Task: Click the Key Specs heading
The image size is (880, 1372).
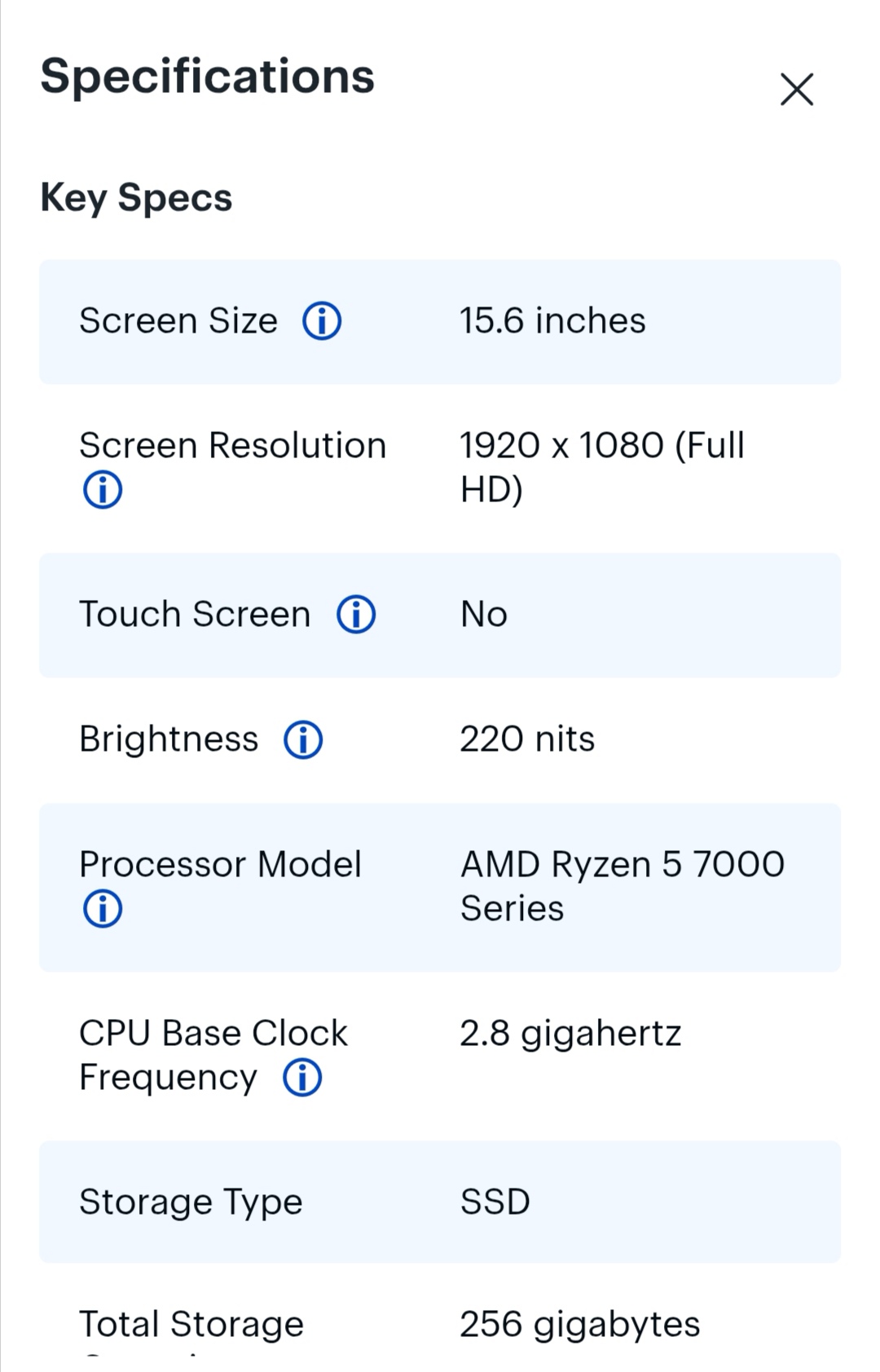Action: click(x=136, y=198)
